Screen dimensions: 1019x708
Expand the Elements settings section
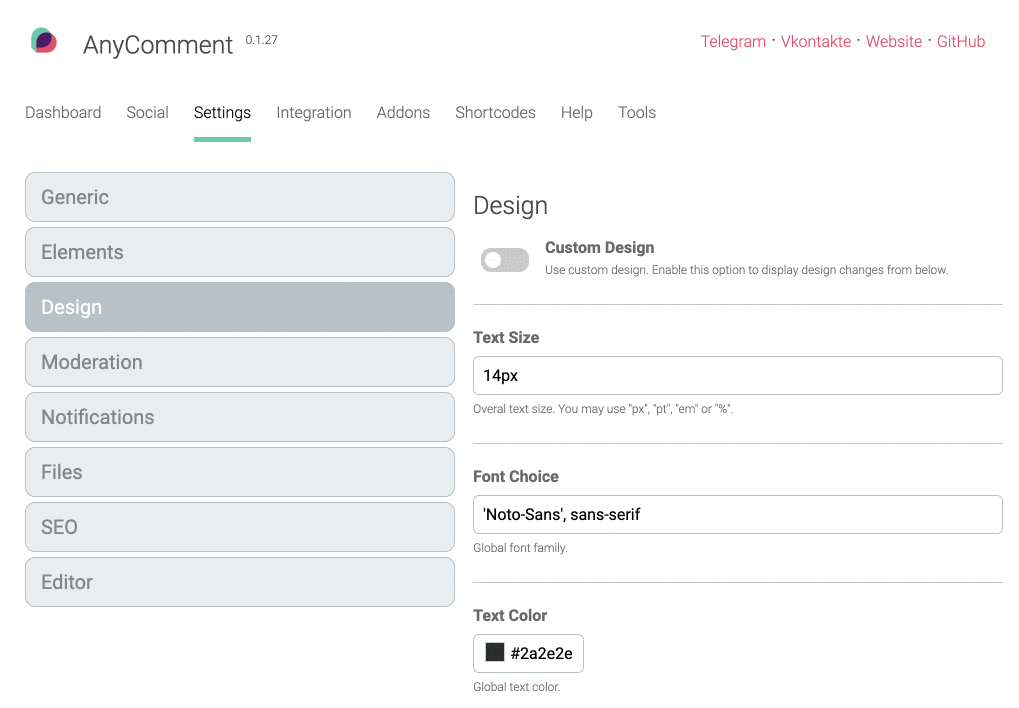[x=239, y=252]
